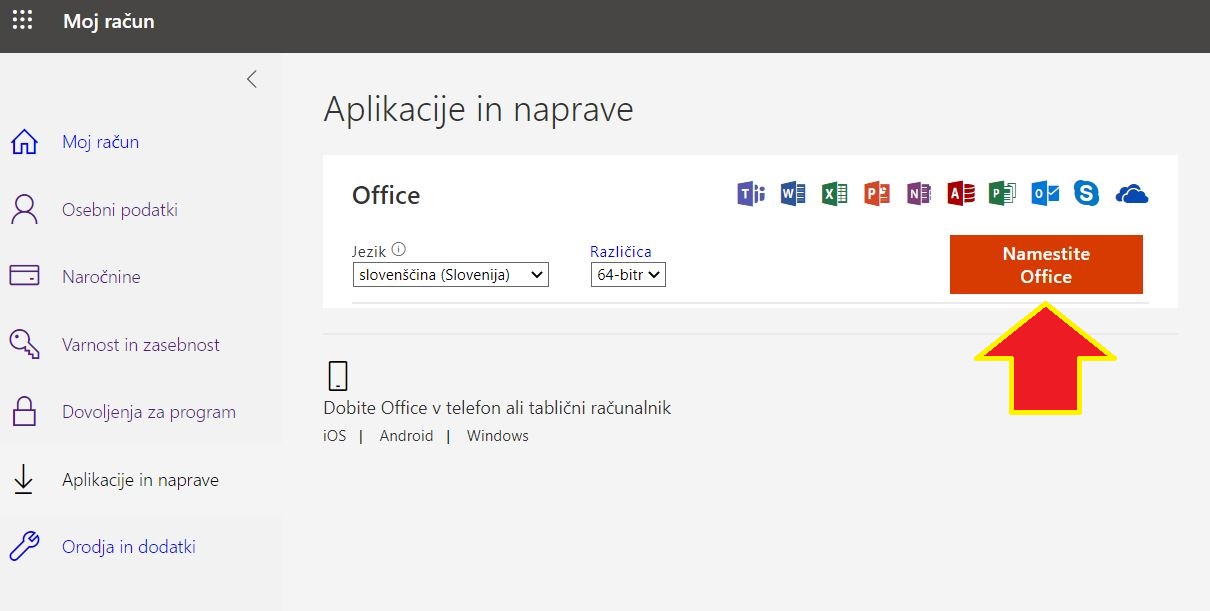The height and width of the screenshot is (611, 1210).
Task: Click the phone device icon
Action: point(338,376)
